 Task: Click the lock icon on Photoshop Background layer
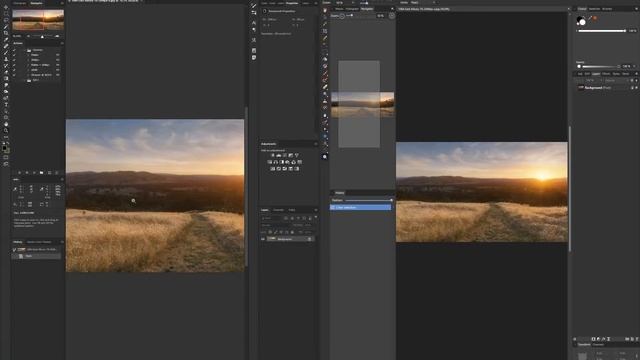310,239
